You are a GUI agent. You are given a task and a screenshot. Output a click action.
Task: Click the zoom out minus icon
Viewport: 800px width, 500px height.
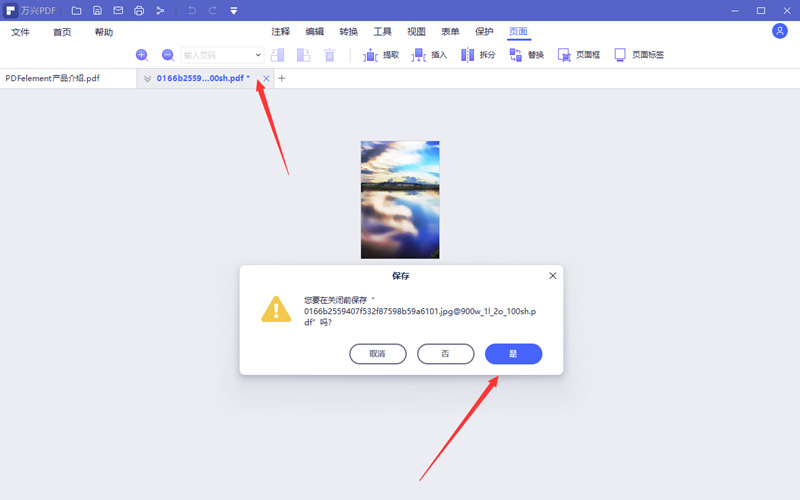pyautogui.click(x=168, y=55)
